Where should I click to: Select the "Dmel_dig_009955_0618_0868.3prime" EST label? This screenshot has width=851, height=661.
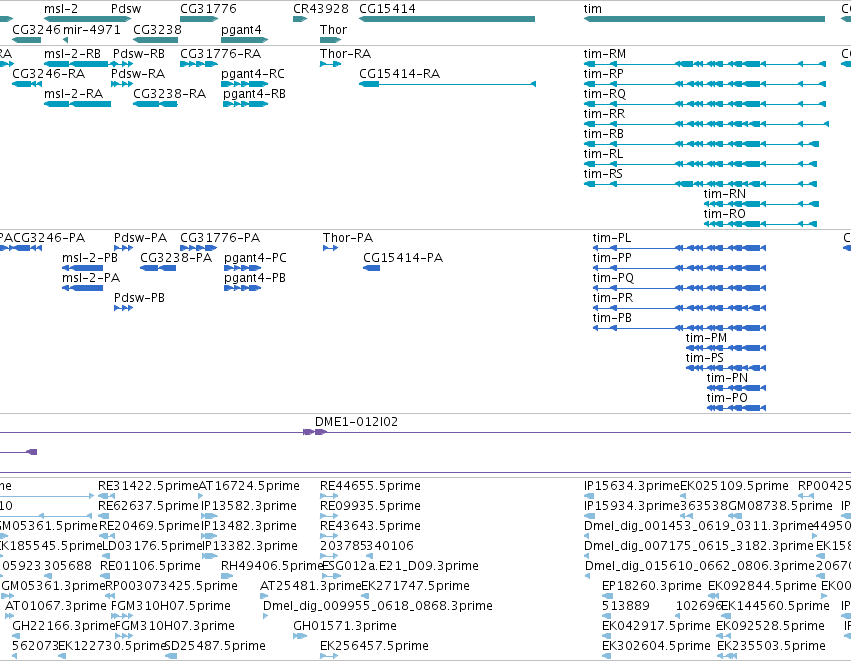378,606
